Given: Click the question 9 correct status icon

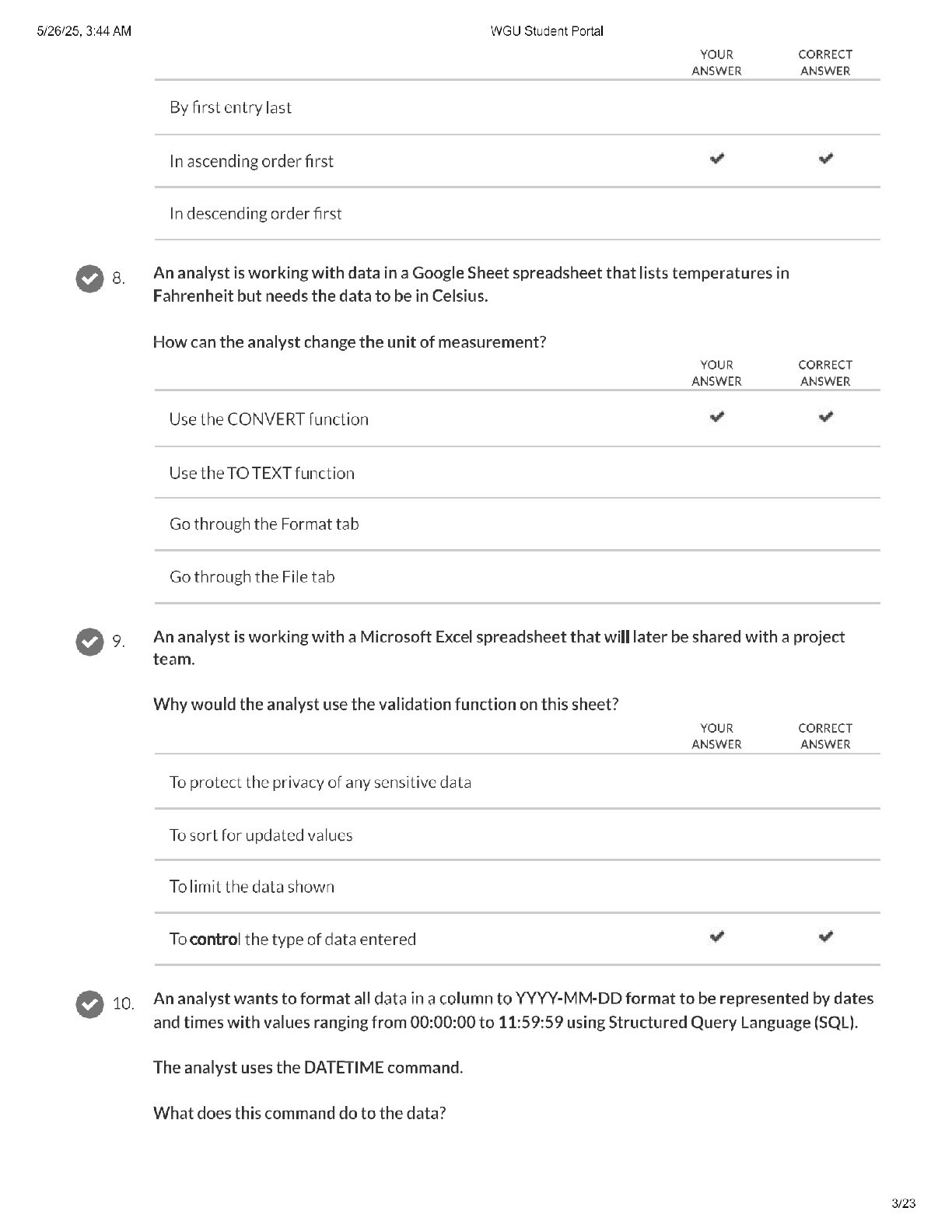Looking at the screenshot, I should pyautogui.click(x=90, y=642).
